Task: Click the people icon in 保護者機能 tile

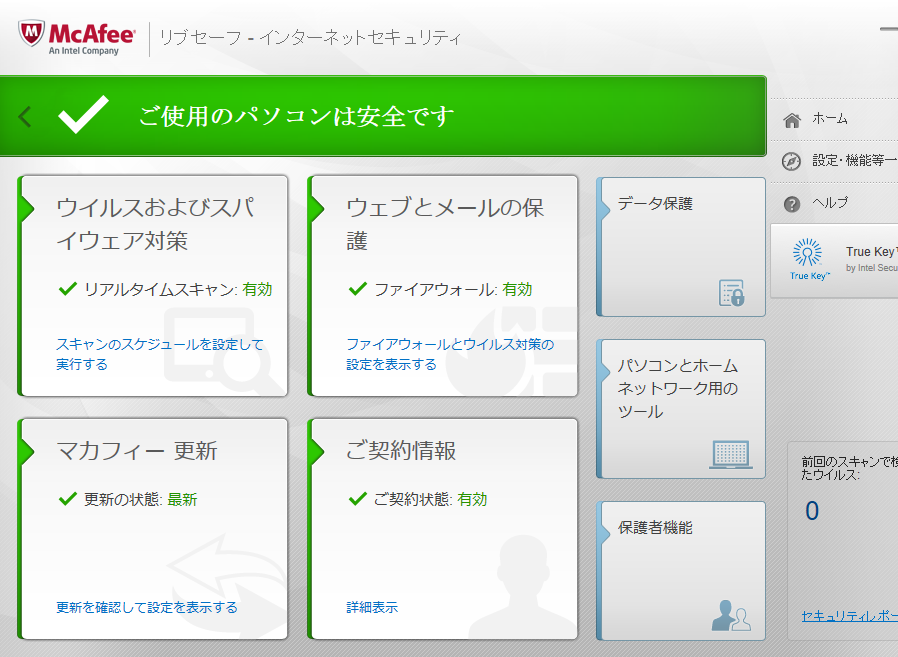Action: point(731,615)
